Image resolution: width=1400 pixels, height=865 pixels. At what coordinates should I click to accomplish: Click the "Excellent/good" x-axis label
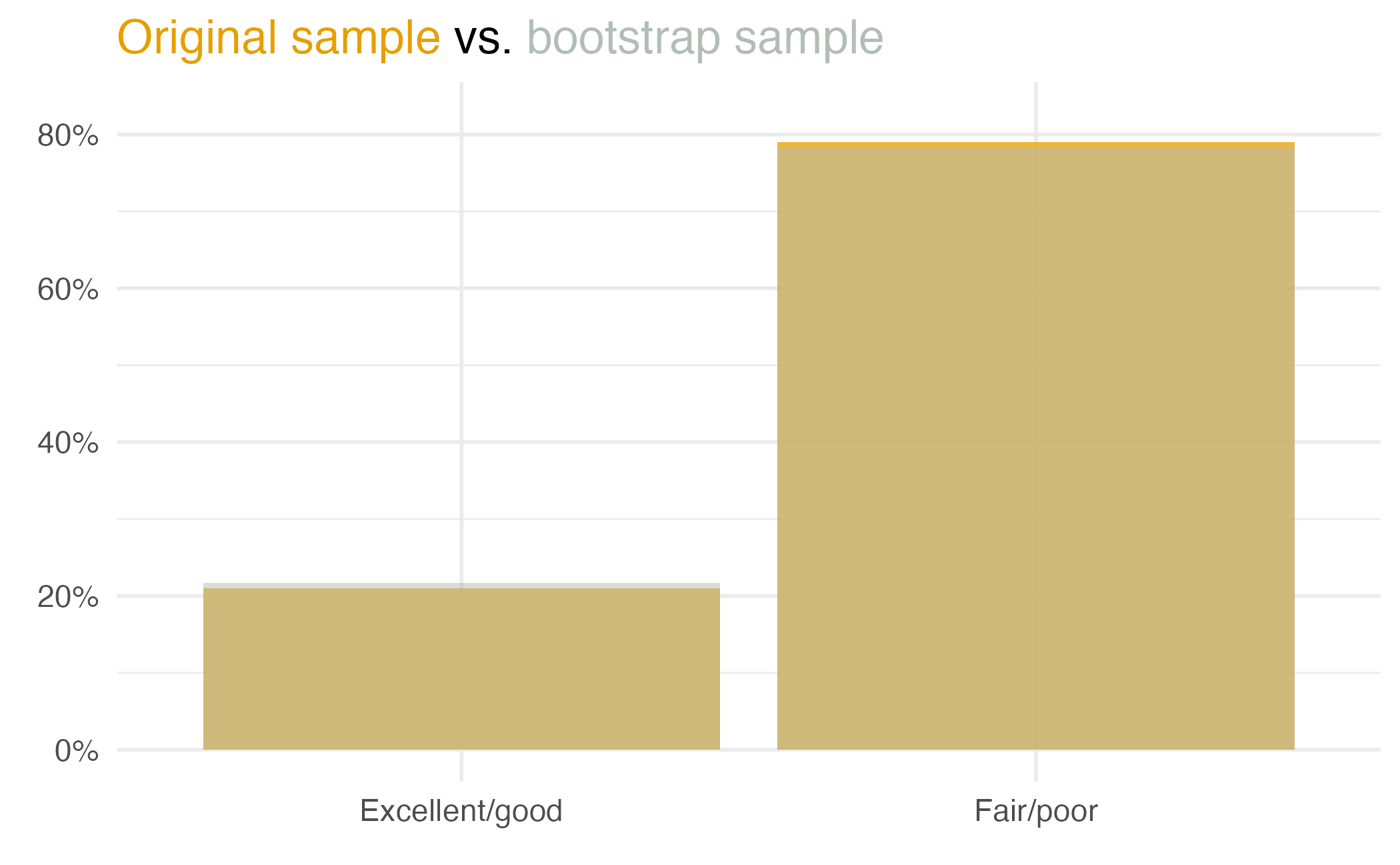tap(461, 811)
